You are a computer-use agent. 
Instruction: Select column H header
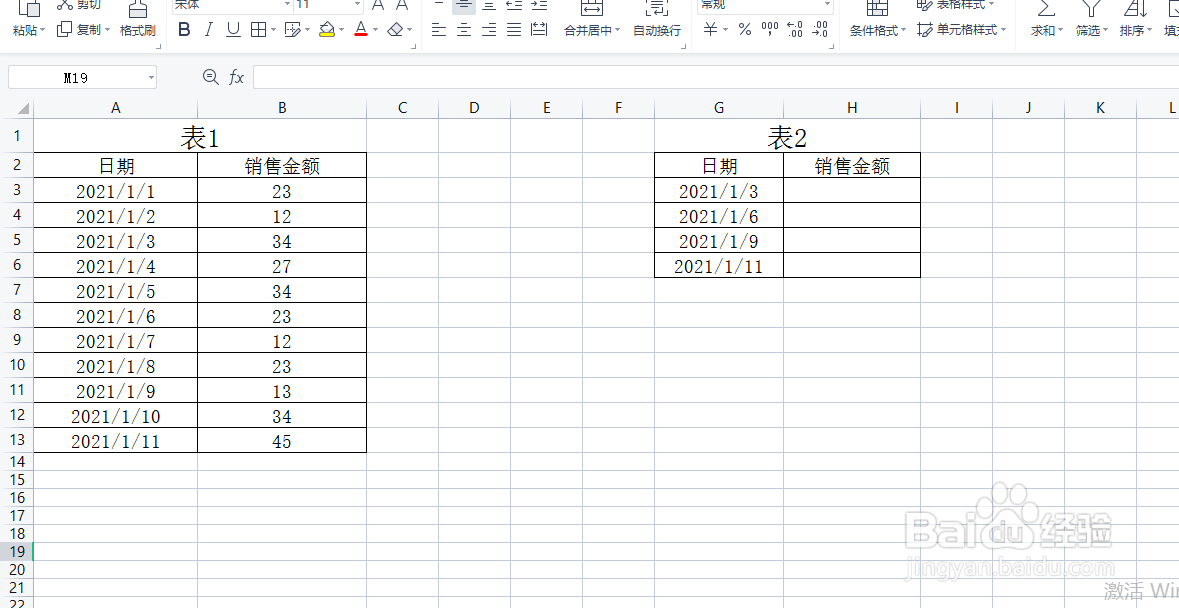[x=852, y=108]
